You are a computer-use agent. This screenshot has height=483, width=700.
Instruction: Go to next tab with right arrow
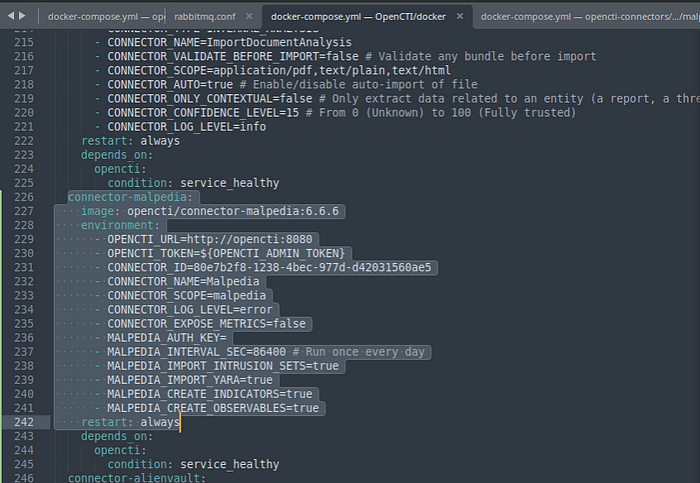(x=22, y=16)
